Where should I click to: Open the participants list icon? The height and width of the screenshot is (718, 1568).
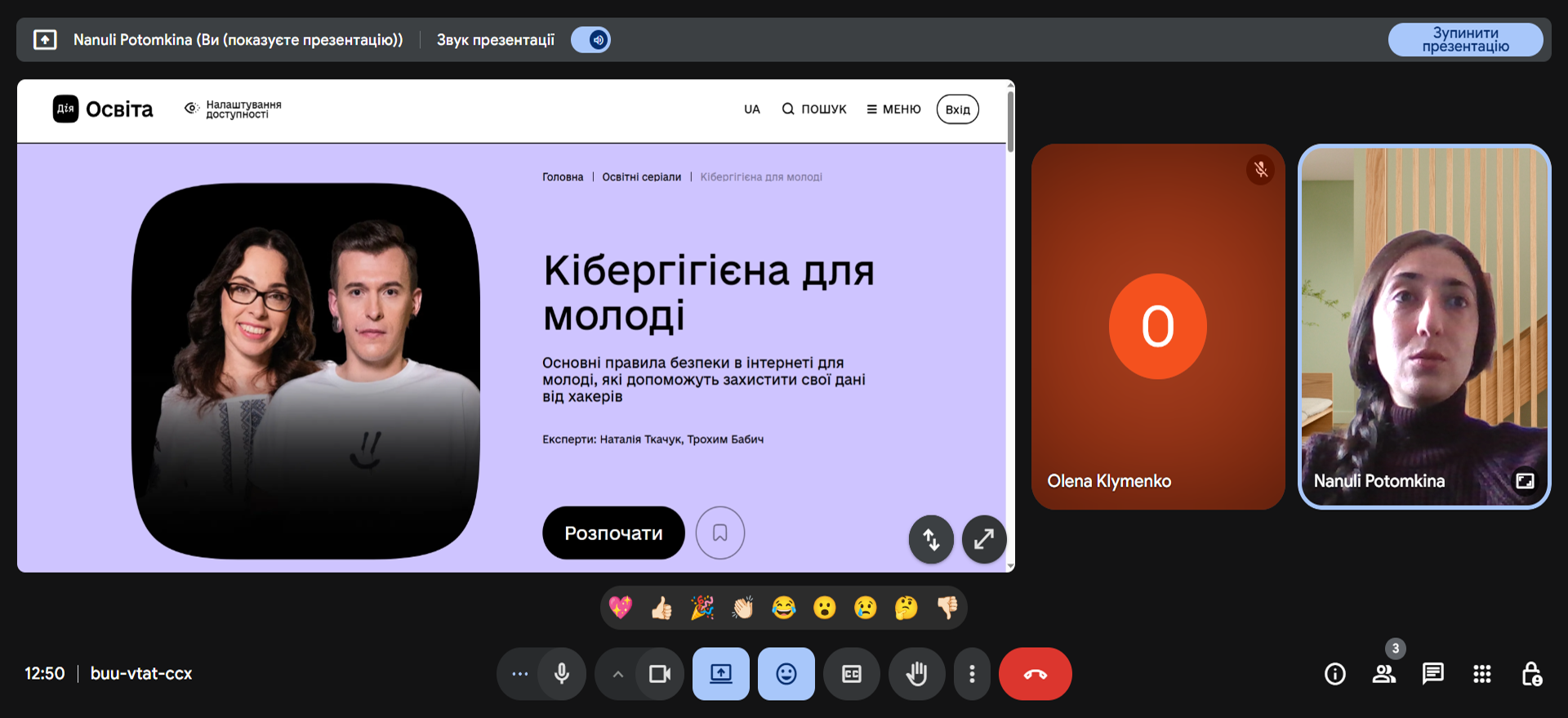tap(1383, 674)
